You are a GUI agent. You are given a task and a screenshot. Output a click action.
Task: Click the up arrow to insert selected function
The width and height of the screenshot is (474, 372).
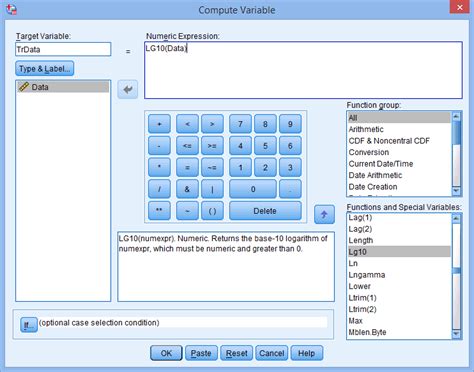[x=324, y=215]
